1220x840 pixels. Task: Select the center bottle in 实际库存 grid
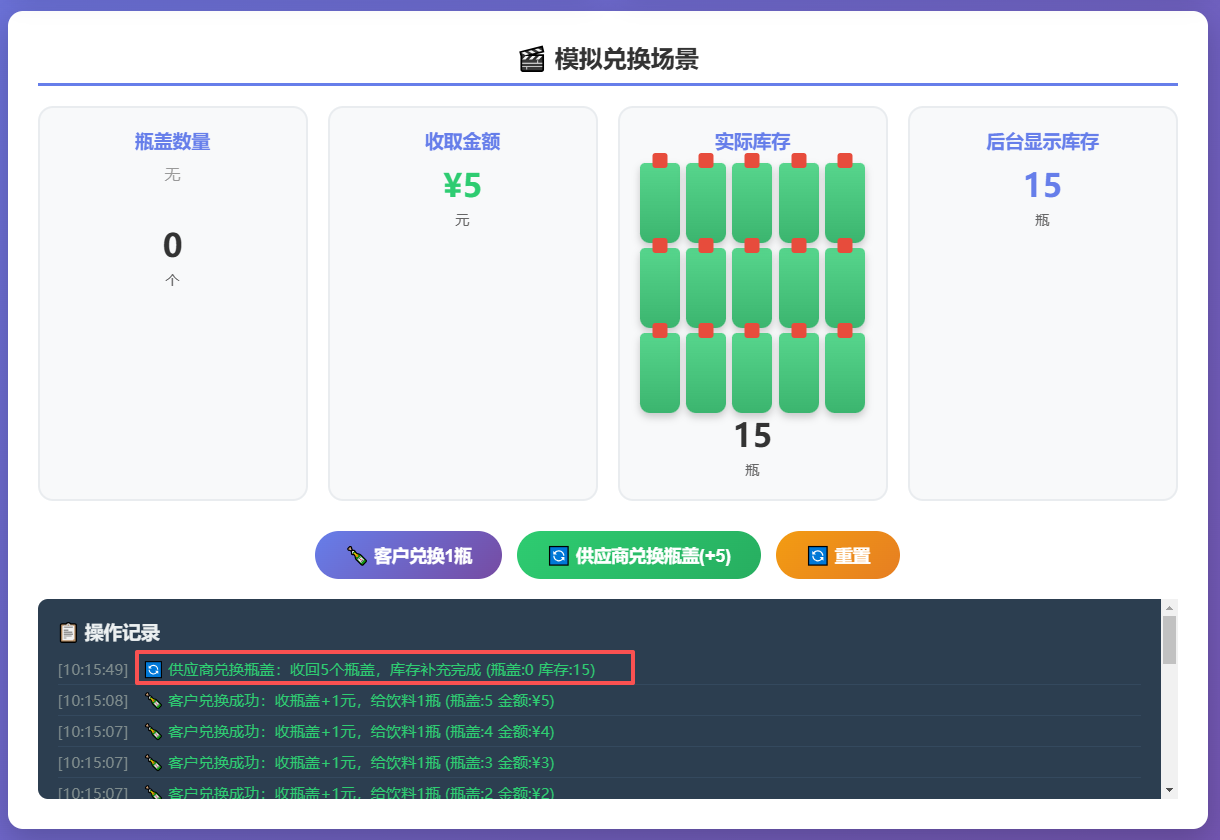[x=752, y=286]
